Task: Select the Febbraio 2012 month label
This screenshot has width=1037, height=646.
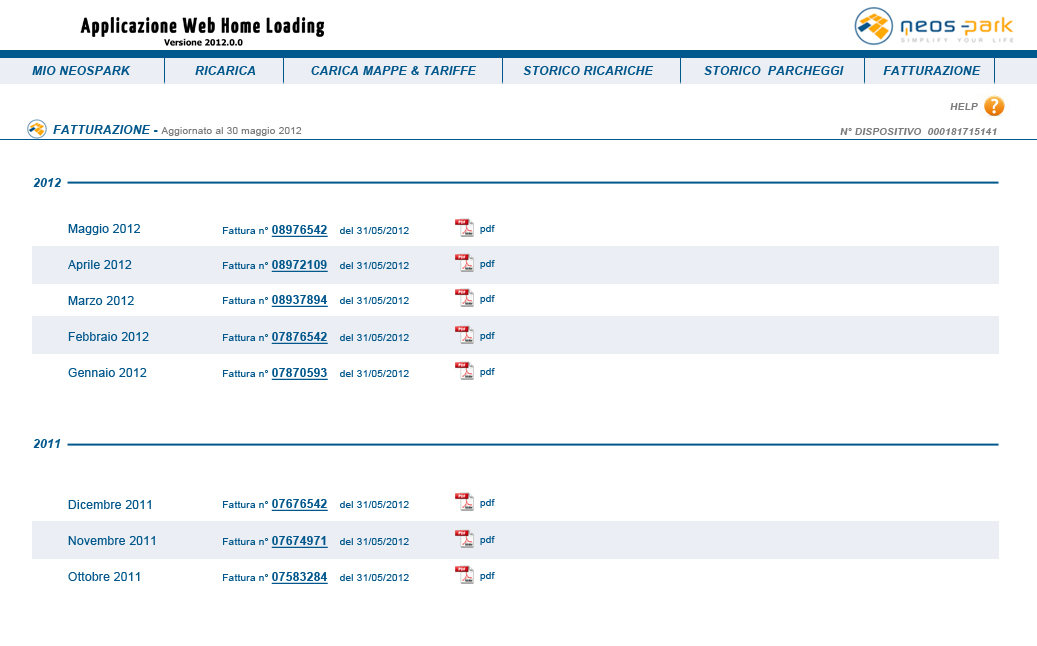Action: (108, 337)
